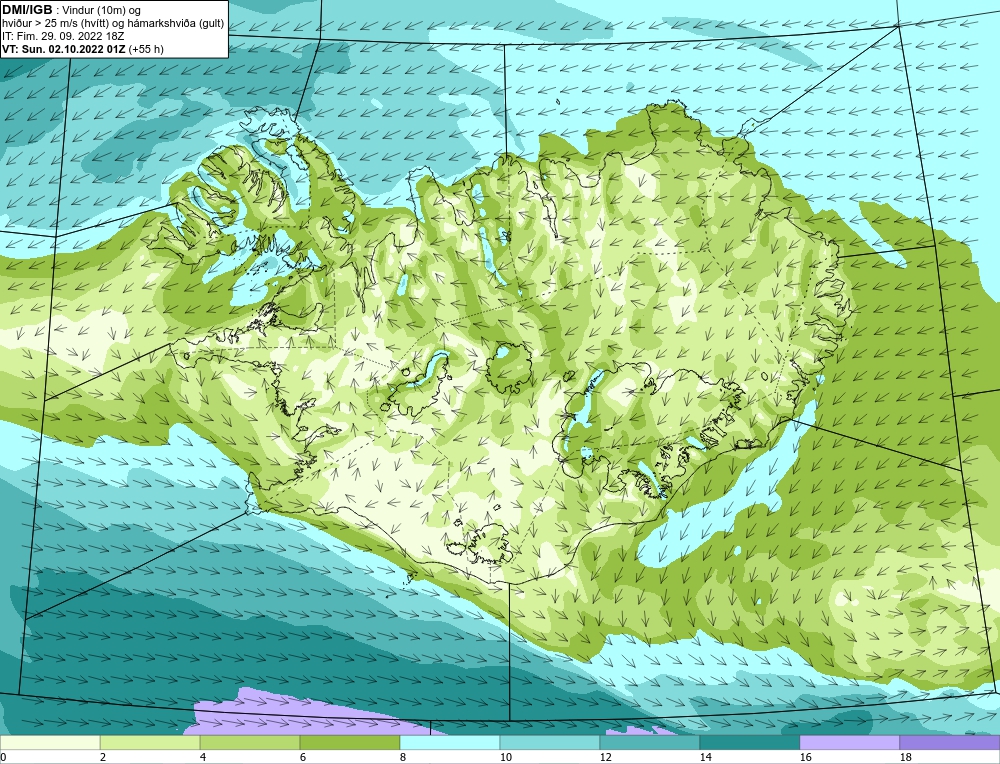The height and width of the screenshot is (764, 1000).
Task: Click the legend value '14'
Action: [x=705, y=757]
